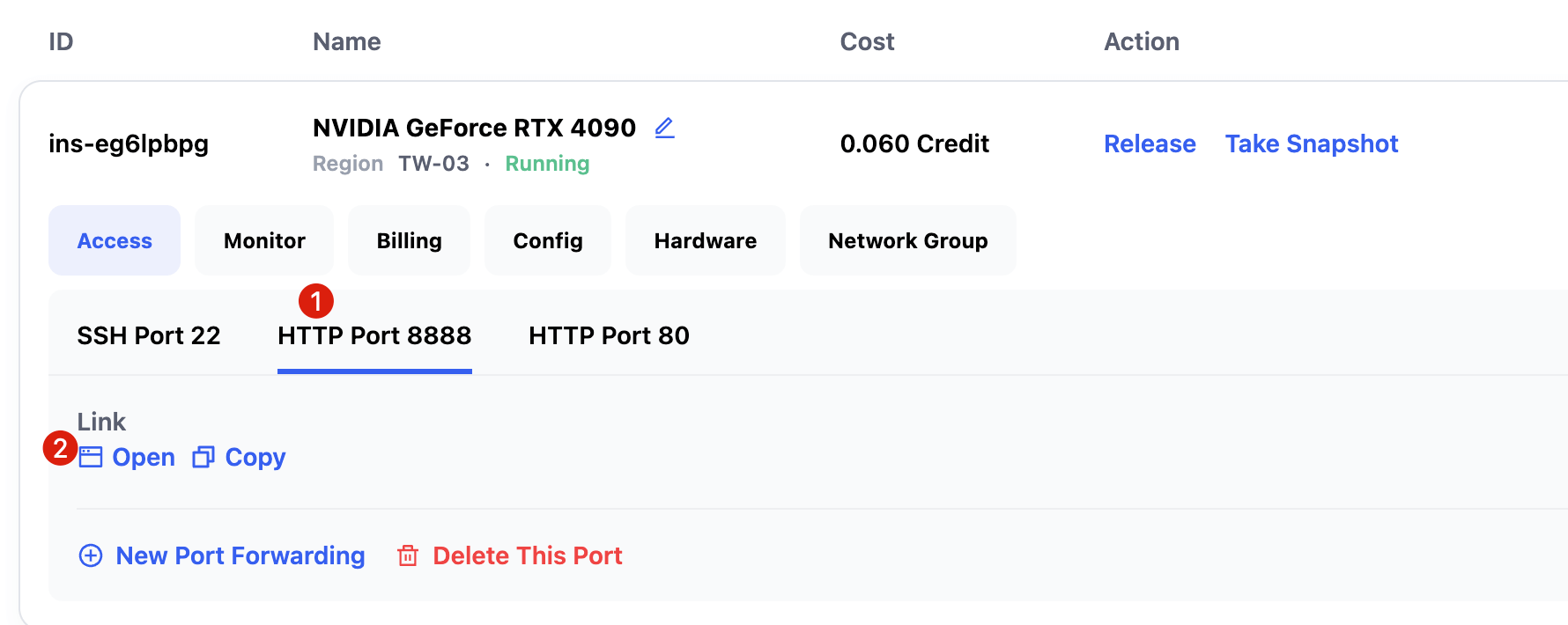Click the Copy link duplicate icon
The width and height of the screenshot is (1568, 625).
pos(203,458)
